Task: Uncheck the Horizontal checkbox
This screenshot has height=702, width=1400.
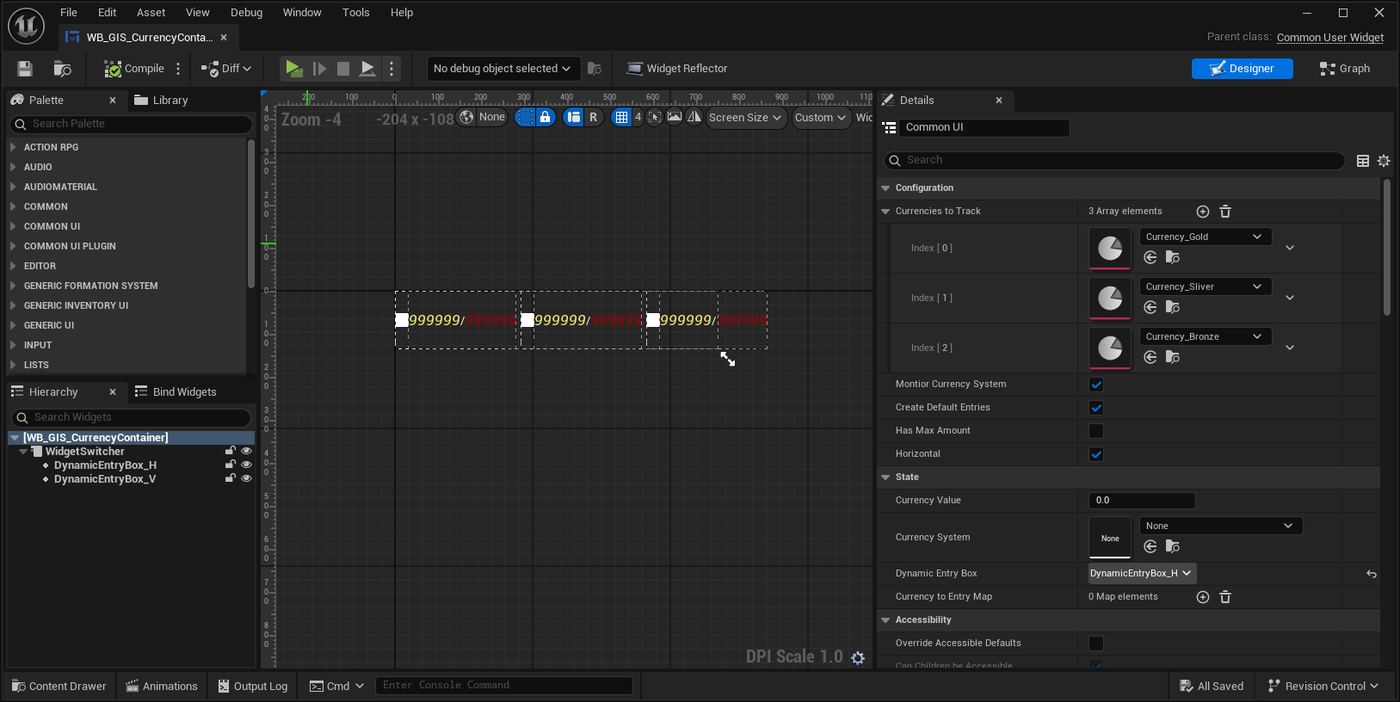Action: [1096, 454]
